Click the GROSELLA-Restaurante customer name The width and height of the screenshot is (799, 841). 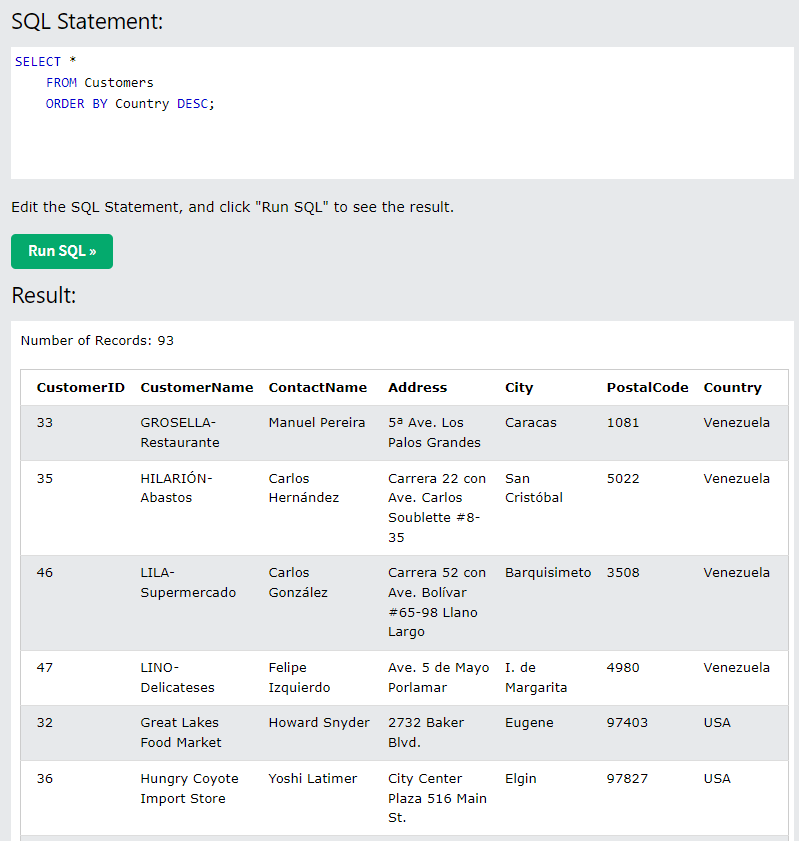tap(180, 432)
